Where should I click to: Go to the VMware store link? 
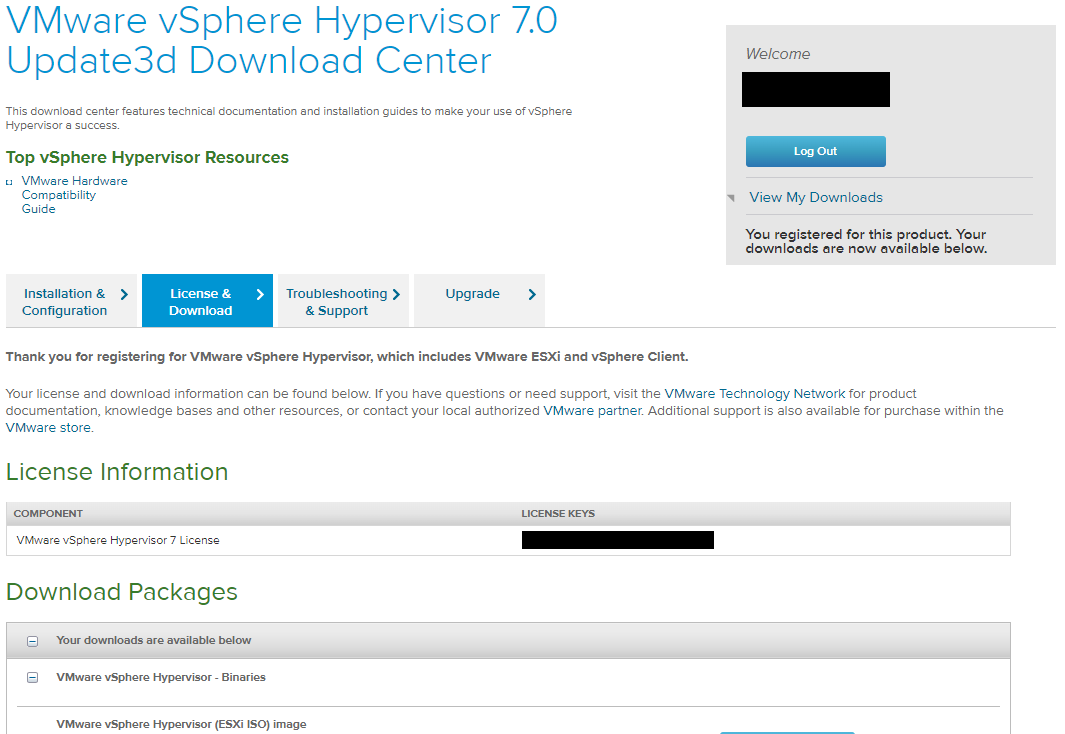pos(48,428)
